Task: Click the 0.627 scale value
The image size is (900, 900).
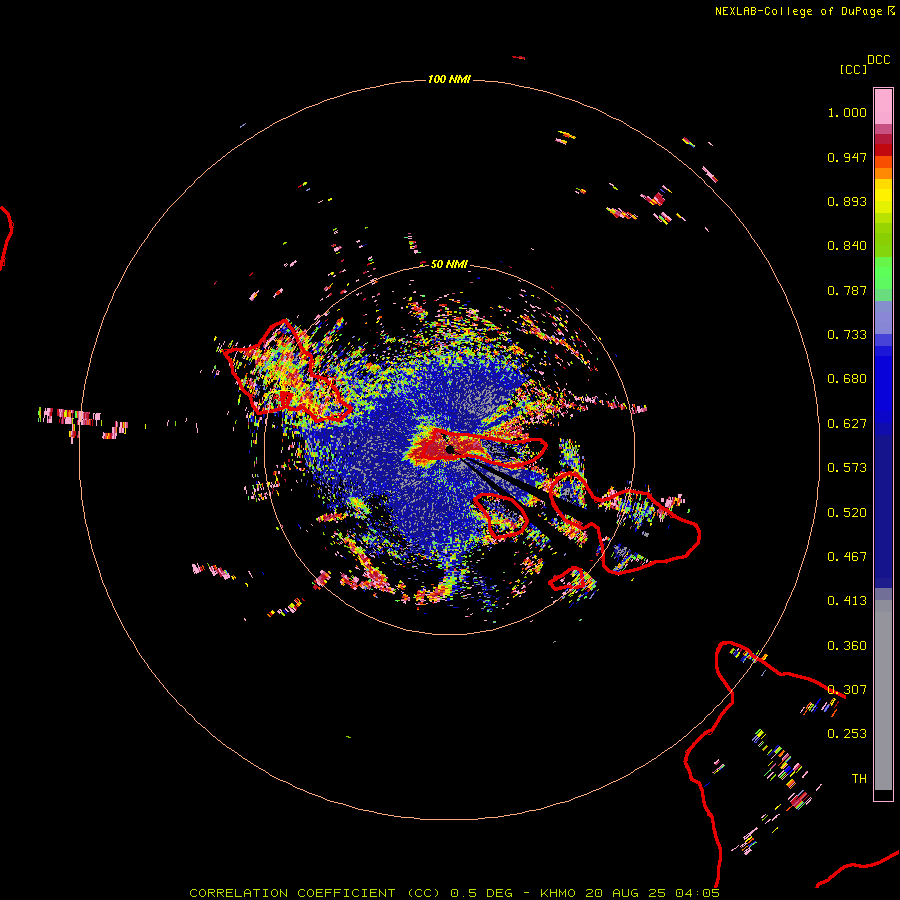Action: (847, 424)
